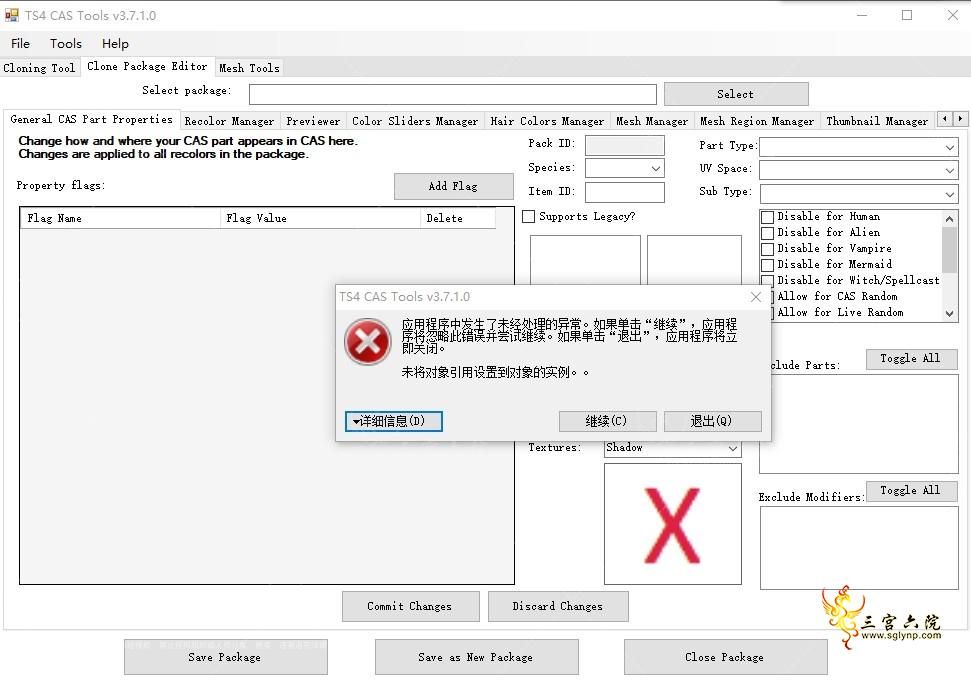Image resolution: width=971 pixels, height=680 pixels.
Task: Click 退出(Q) quit button
Action: tap(712, 421)
